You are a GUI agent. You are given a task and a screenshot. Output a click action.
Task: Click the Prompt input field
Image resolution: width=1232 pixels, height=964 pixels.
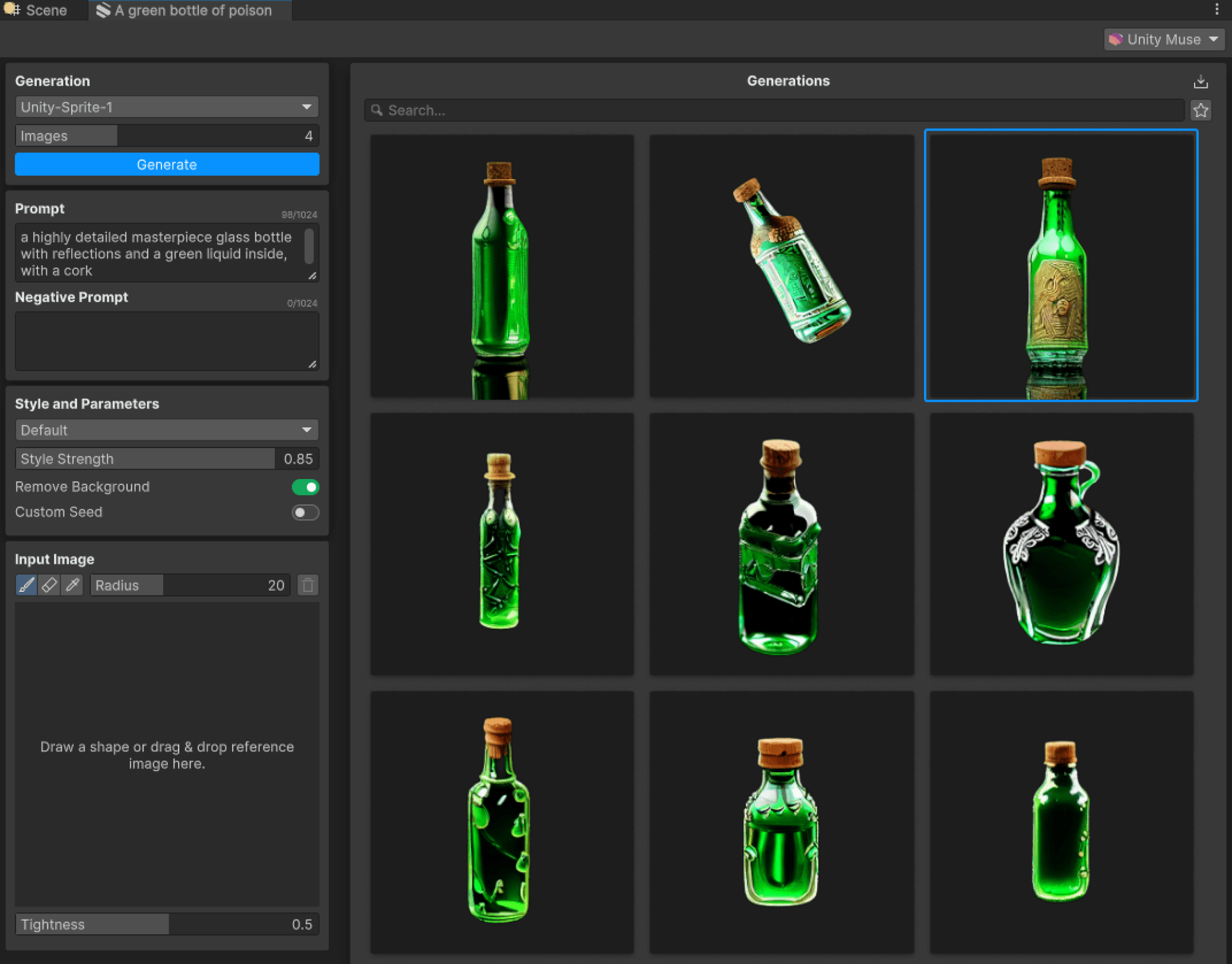167,253
